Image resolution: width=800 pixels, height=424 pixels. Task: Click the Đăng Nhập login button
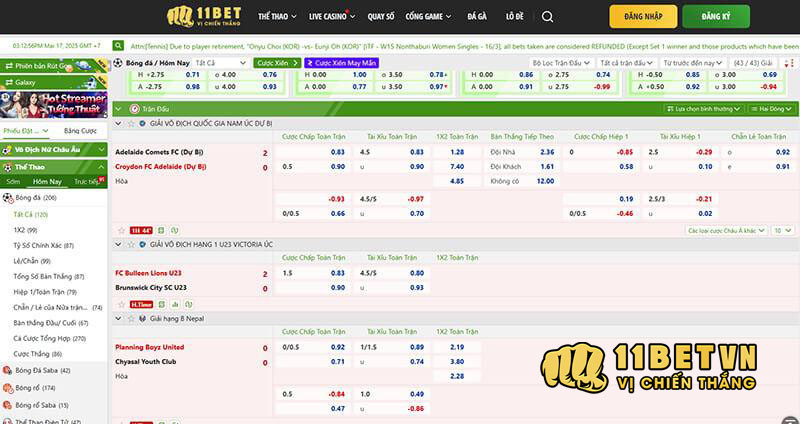(644, 17)
